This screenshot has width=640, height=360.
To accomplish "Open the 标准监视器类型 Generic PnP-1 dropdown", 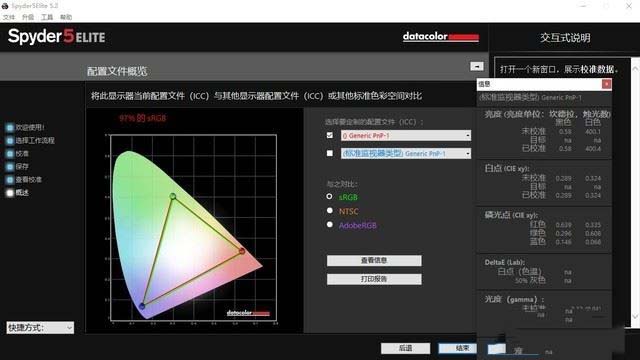I will [x=406, y=153].
